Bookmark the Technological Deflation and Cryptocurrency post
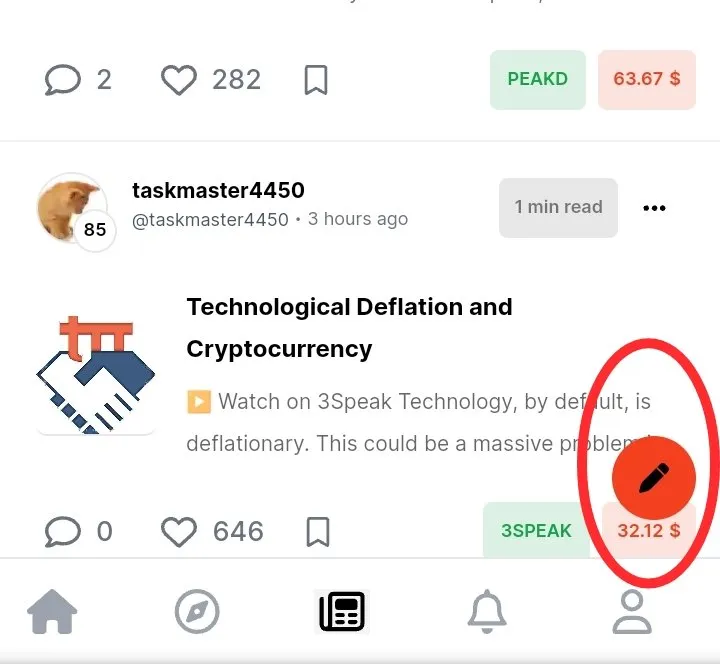Viewport: 720px width, 664px height. pos(318,532)
